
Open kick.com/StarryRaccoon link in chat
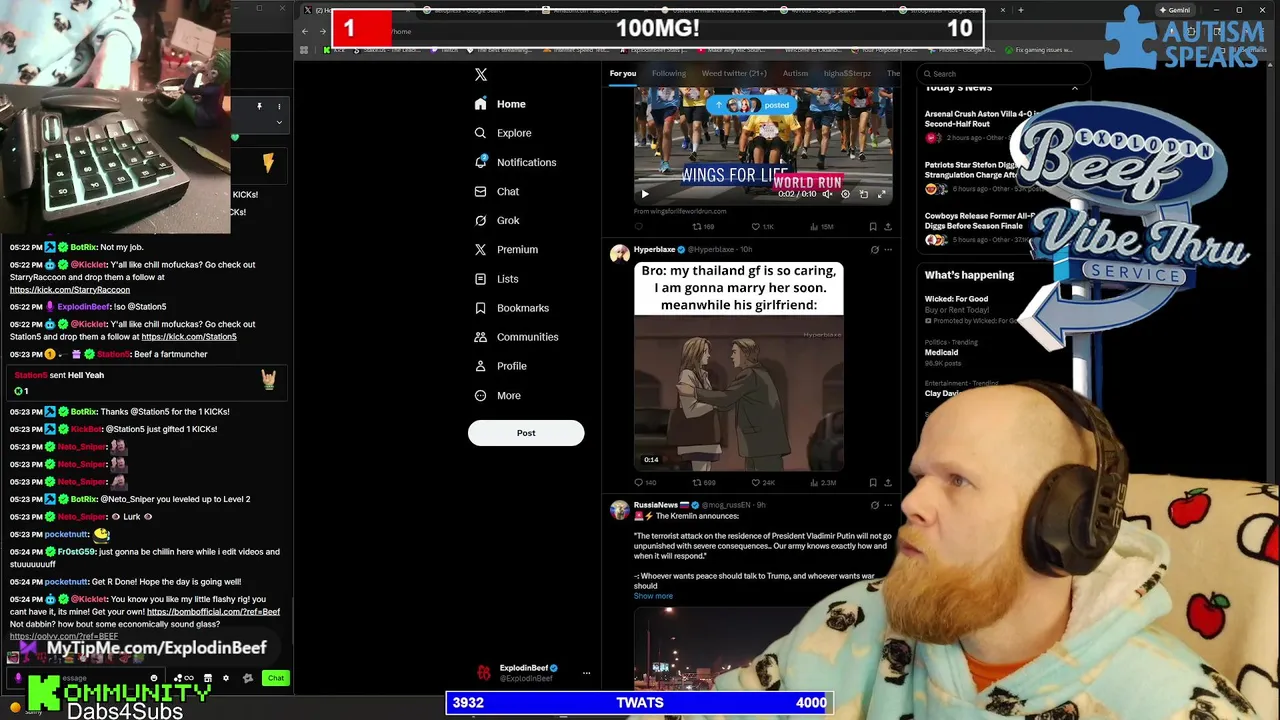[x=70, y=290]
